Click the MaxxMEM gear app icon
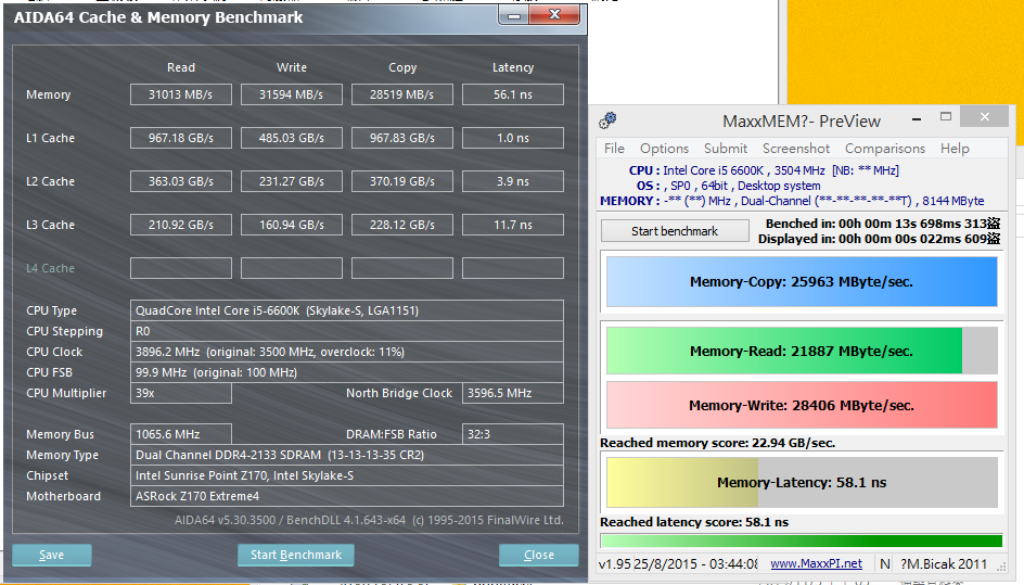 [x=608, y=120]
